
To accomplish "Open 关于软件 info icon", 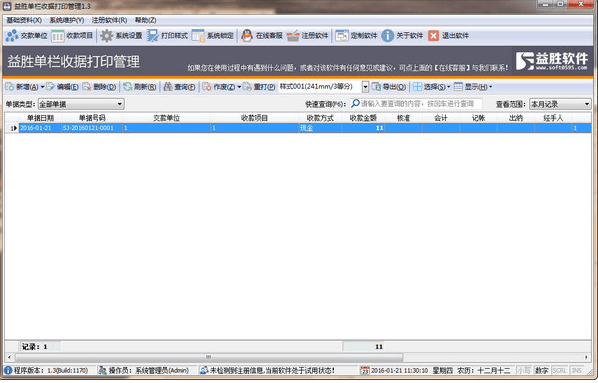I will pyautogui.click(x=387, y=36).
